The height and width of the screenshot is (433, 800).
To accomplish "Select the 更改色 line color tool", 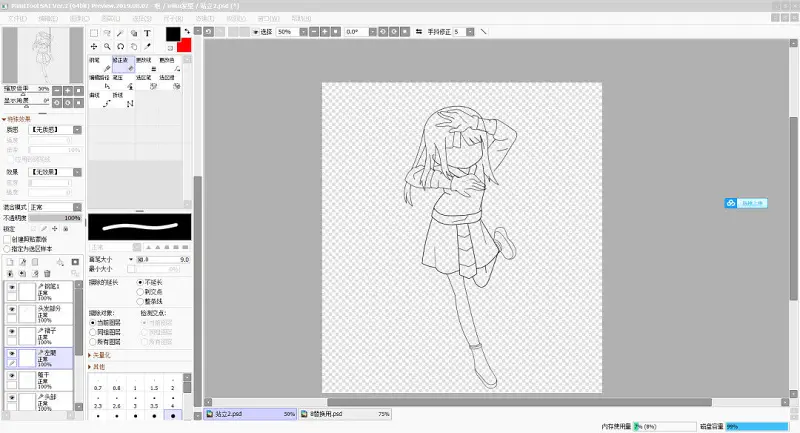I will tap(170, 64).
